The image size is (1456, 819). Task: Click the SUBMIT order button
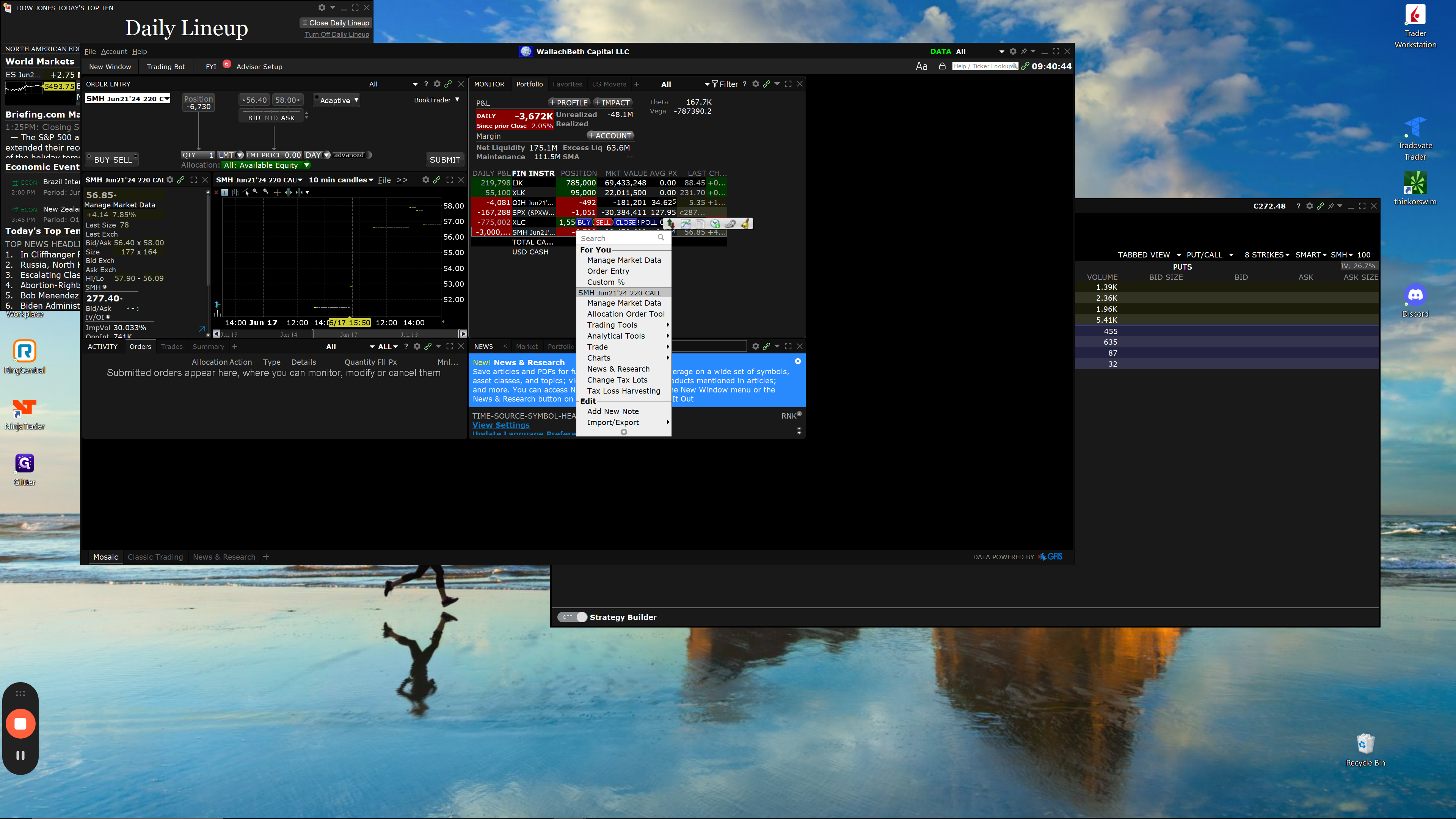445,160
